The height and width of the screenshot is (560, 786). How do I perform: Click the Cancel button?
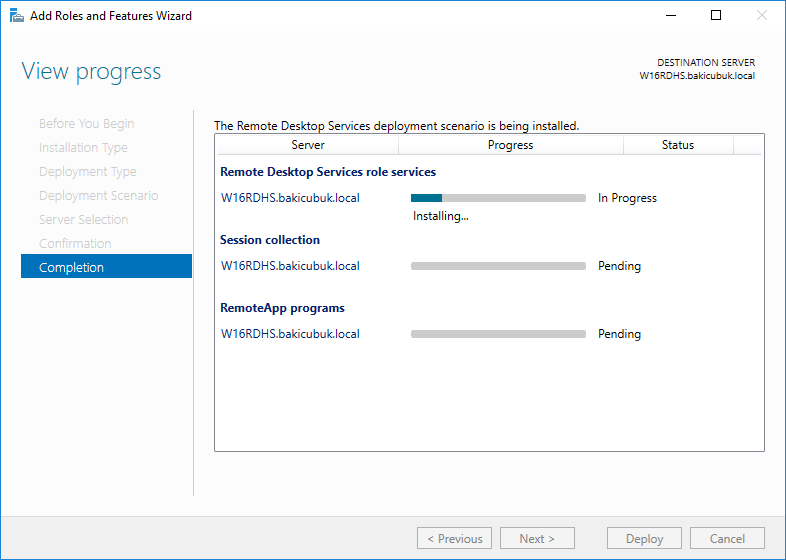coord(727,538)
